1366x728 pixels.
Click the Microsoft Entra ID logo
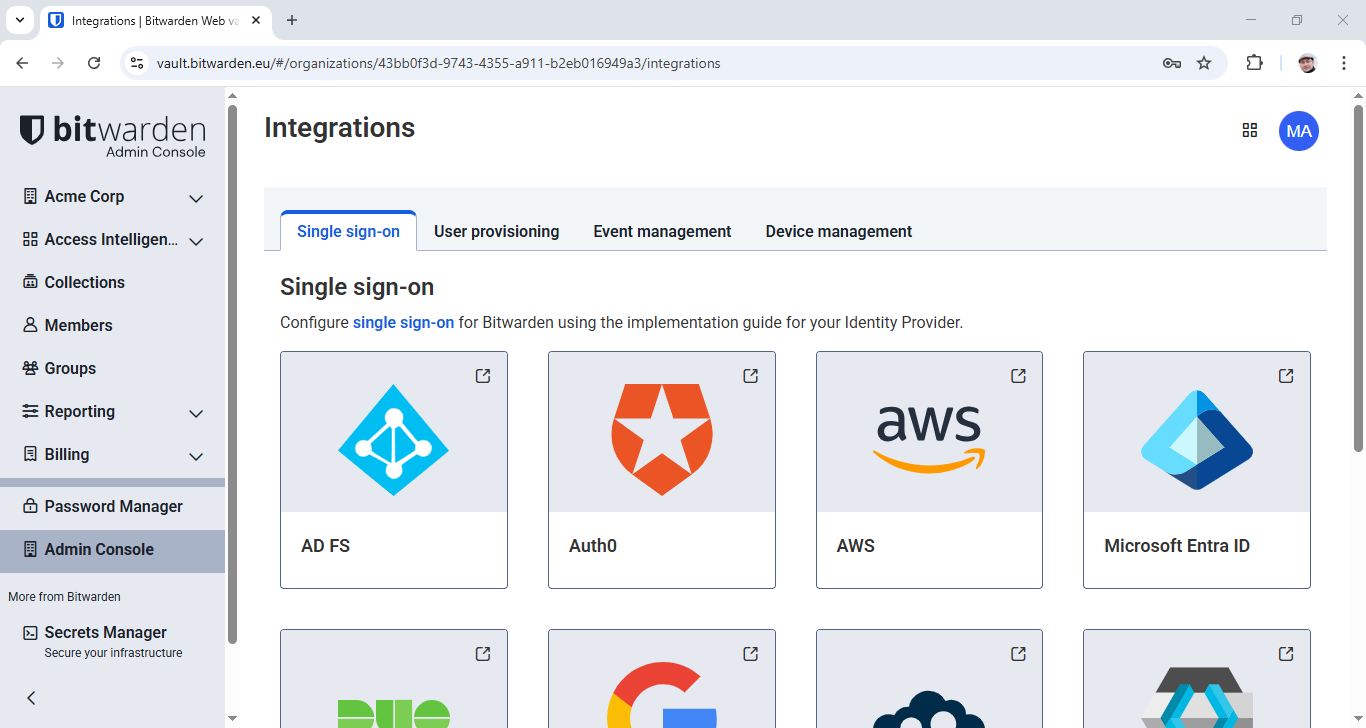[1197, 440]
